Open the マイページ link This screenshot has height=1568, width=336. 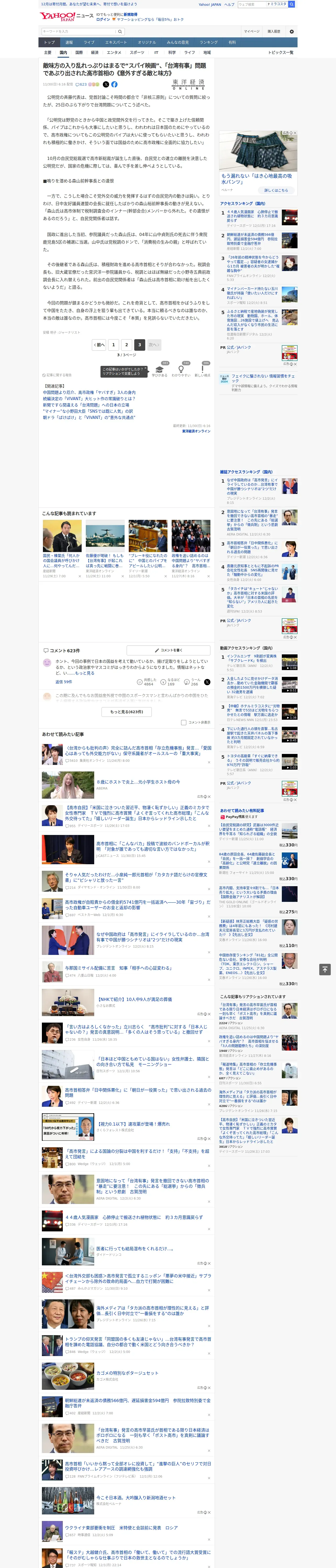(x=252, y=32)
